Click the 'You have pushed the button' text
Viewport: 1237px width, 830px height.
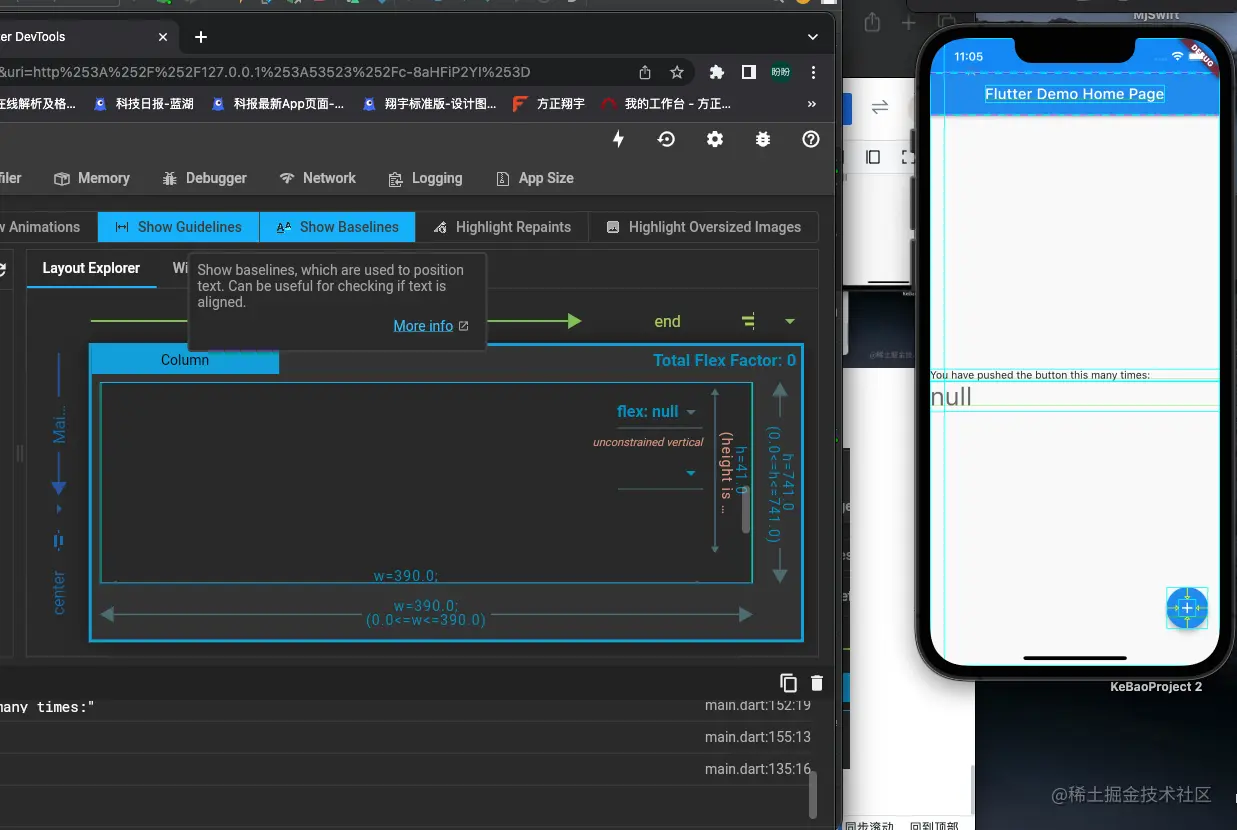tap(1040, 375)
